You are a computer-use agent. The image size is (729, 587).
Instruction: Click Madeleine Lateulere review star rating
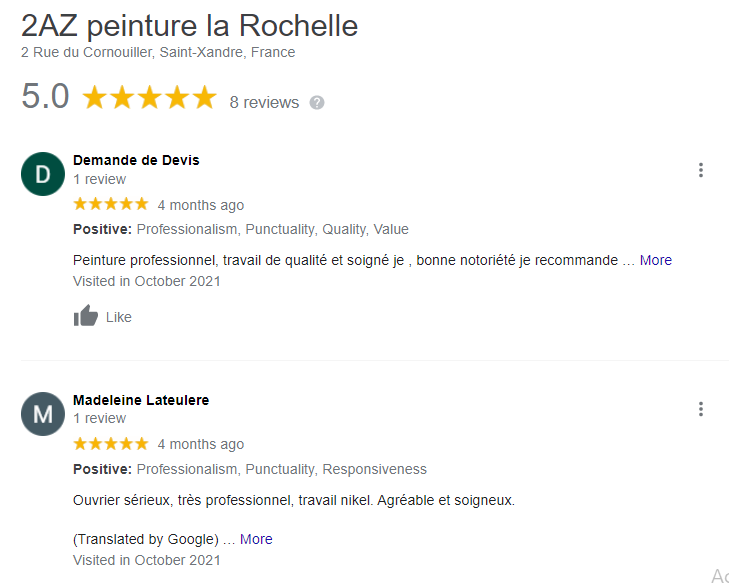[111, 443]
